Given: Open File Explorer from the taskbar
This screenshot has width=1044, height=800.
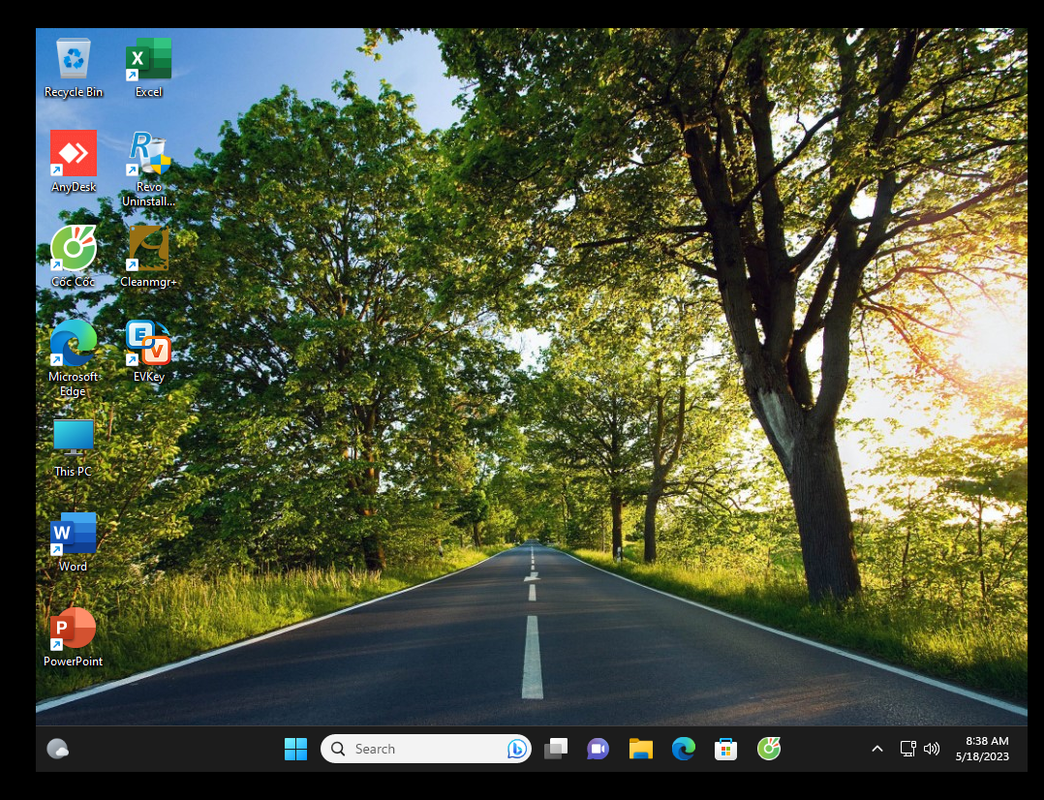Looking at the screenshot, I should tap(641, 749).
